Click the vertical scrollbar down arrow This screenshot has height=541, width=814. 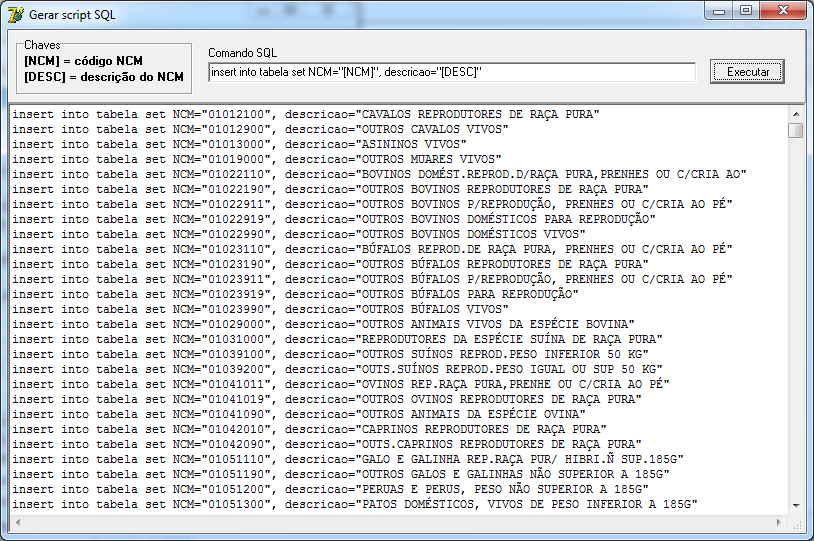point(796,505)
